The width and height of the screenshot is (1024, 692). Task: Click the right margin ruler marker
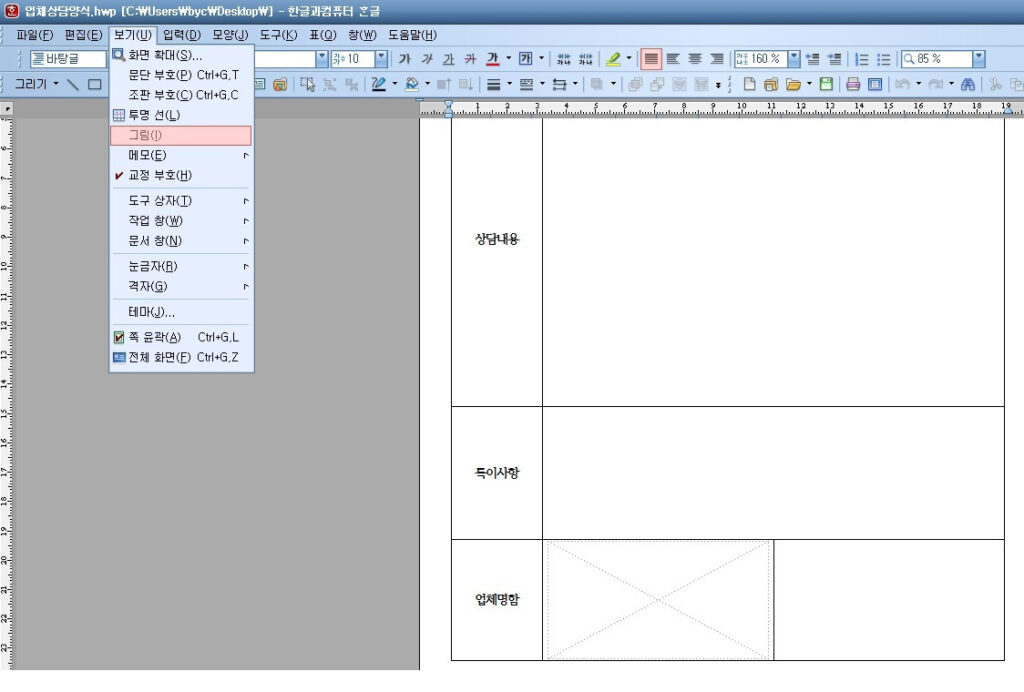[x=1008, y=110]
